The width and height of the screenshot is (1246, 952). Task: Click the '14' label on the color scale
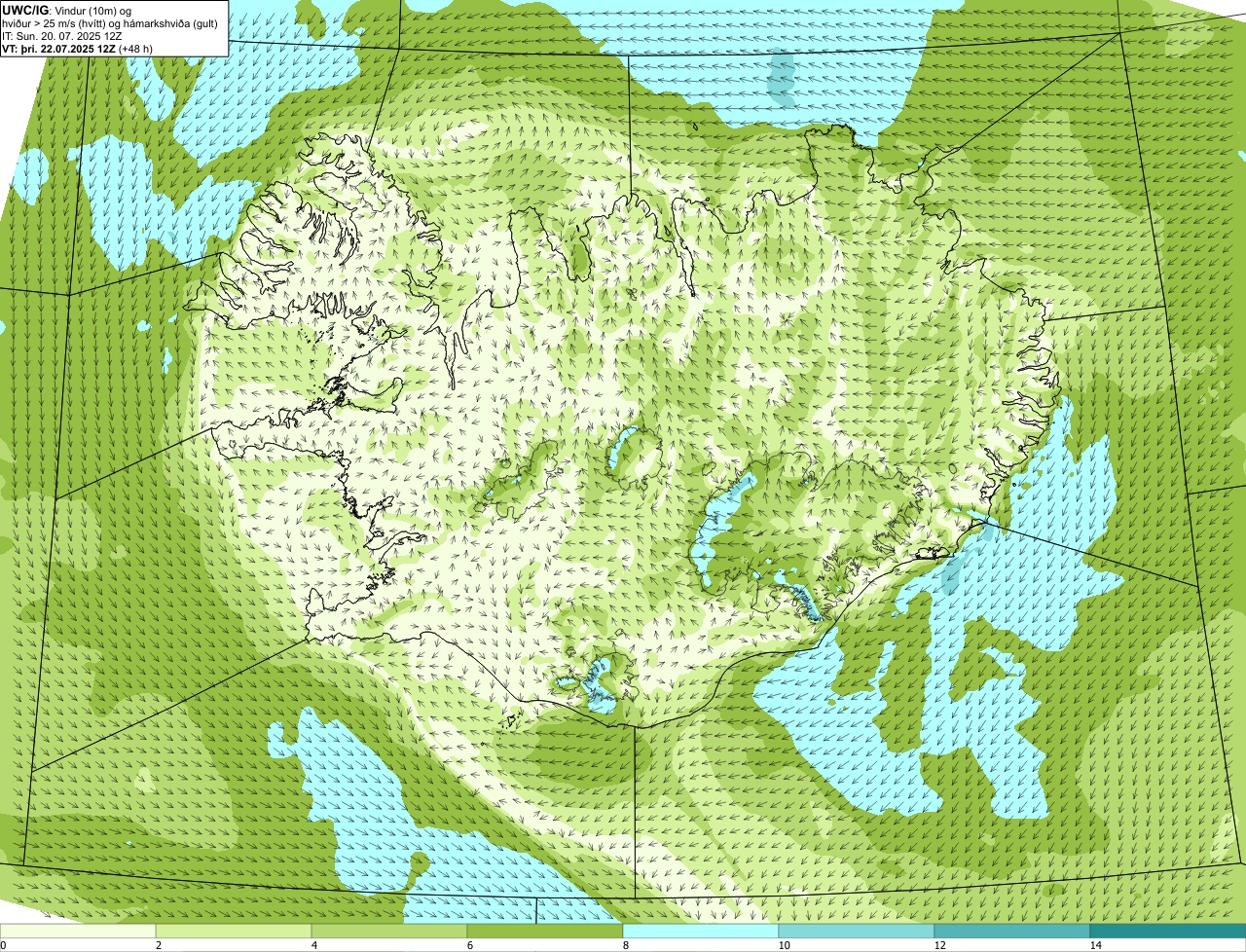tap(1095, 944)
